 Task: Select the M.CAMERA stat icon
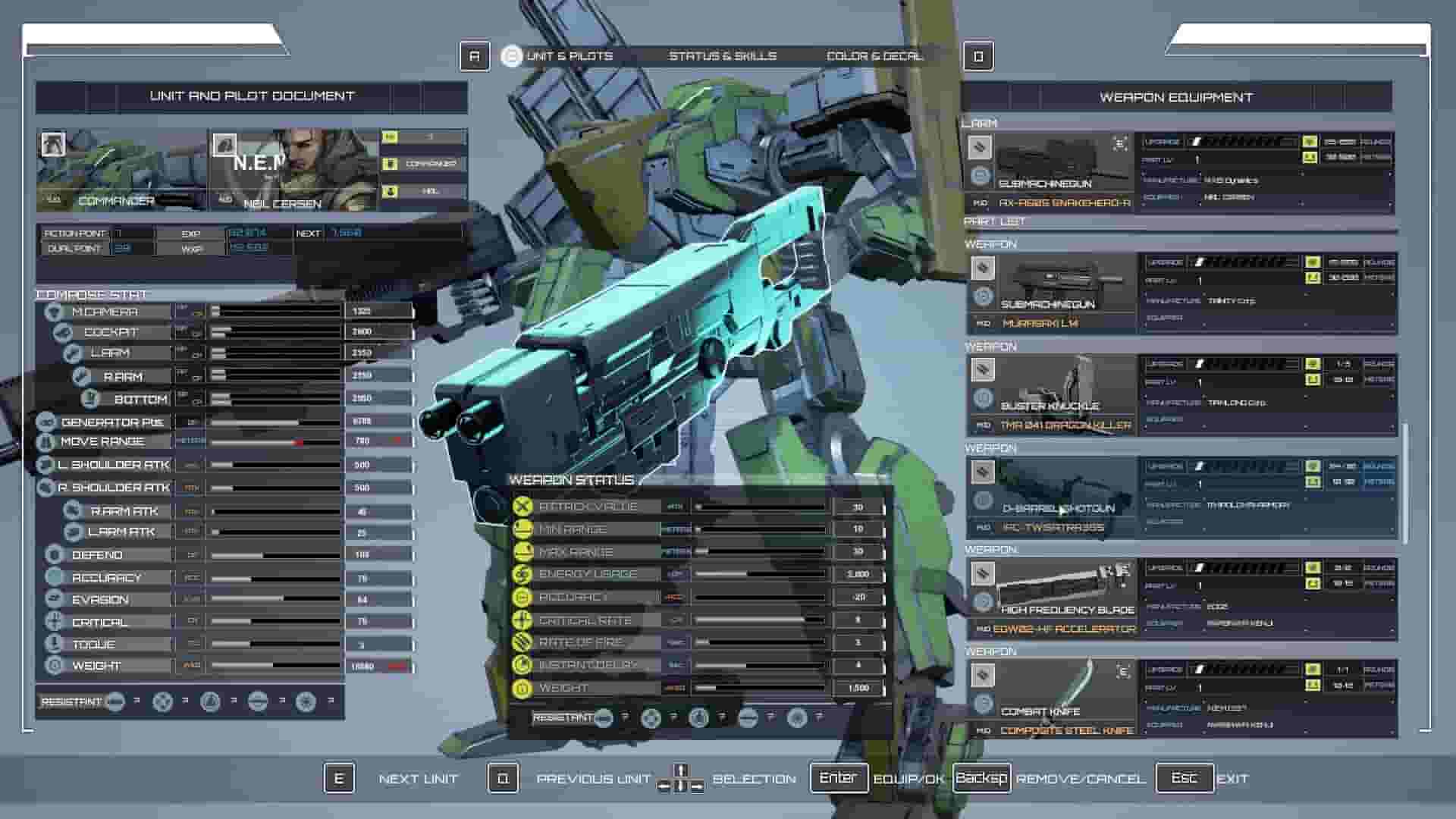[x=52, y=312]
